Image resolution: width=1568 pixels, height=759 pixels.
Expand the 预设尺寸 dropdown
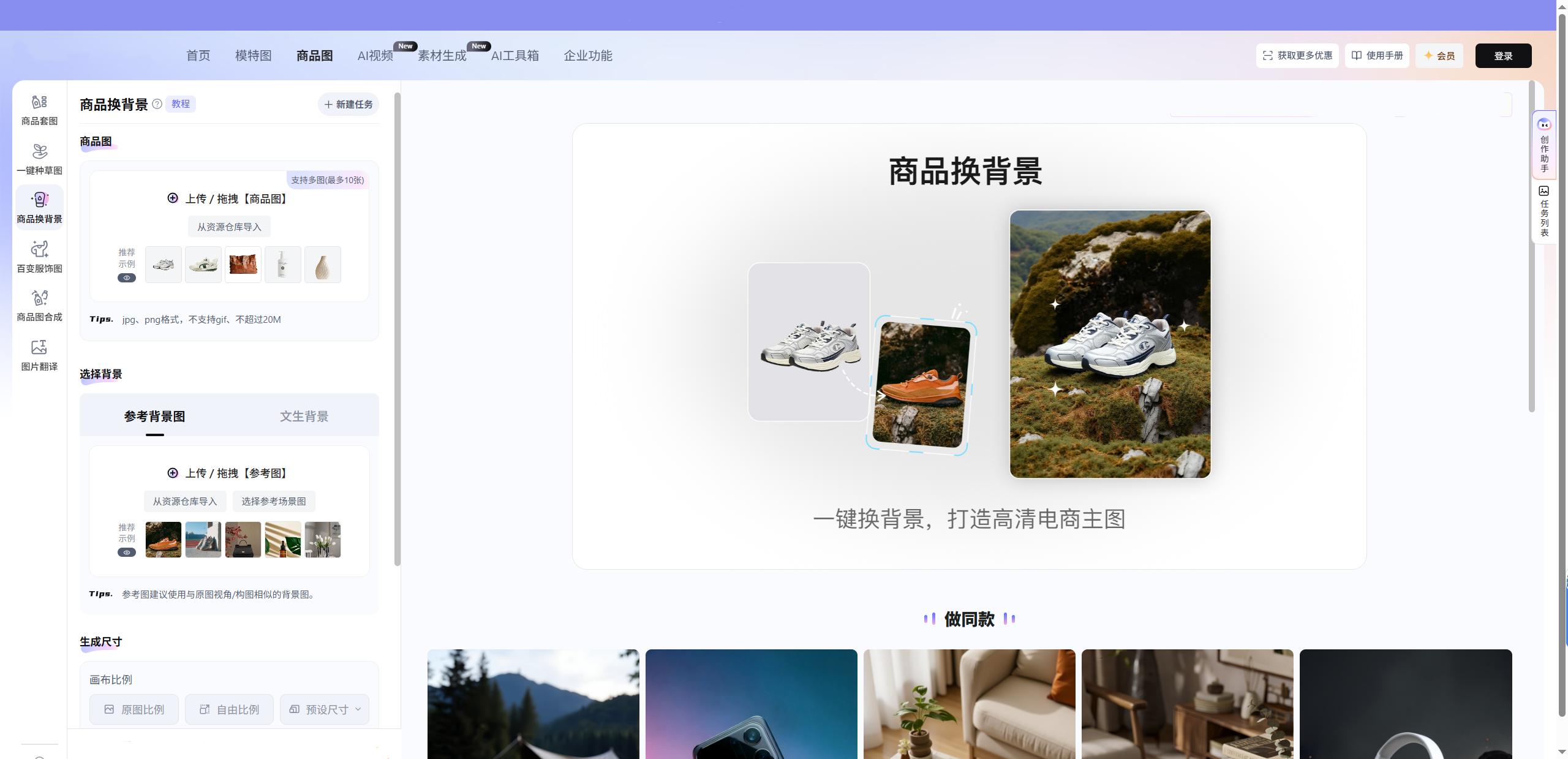325,709
